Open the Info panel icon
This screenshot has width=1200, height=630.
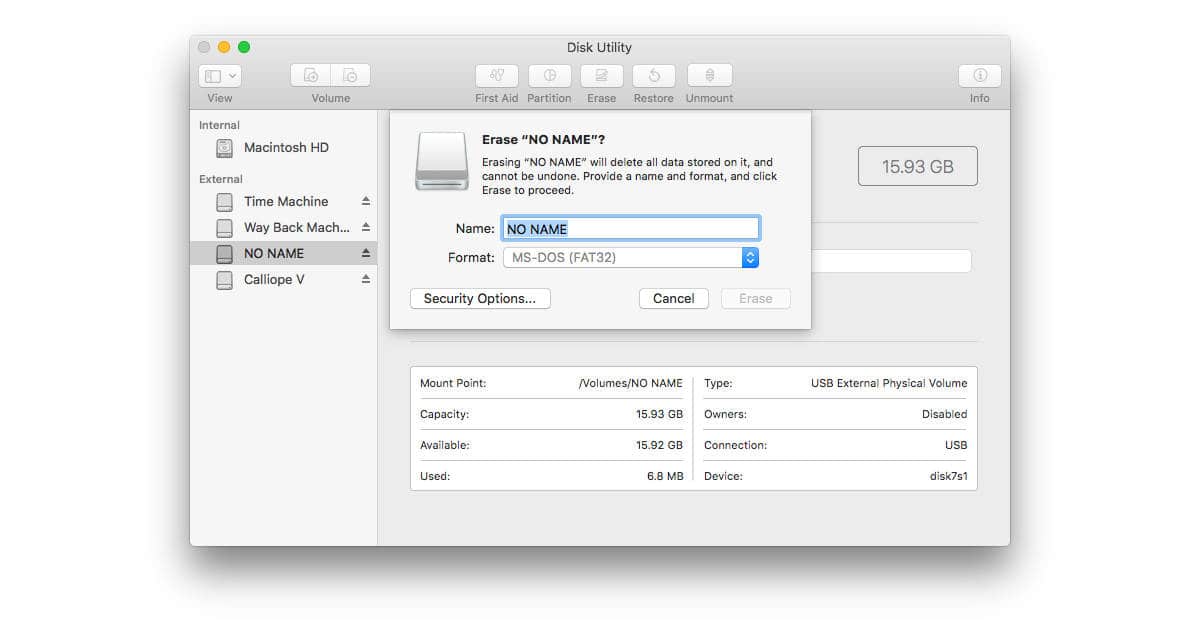[979, 76]
